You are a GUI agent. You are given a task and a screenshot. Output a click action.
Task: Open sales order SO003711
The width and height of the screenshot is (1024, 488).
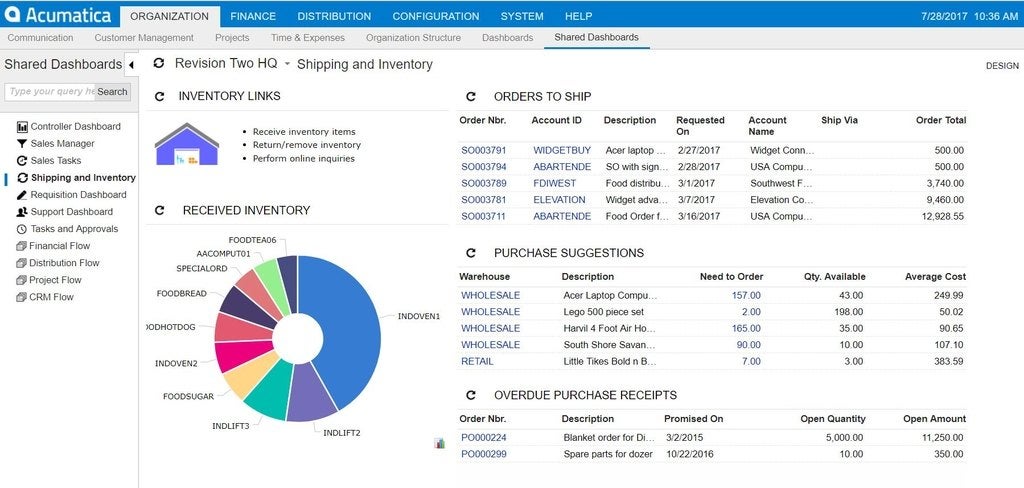[483, 216]
